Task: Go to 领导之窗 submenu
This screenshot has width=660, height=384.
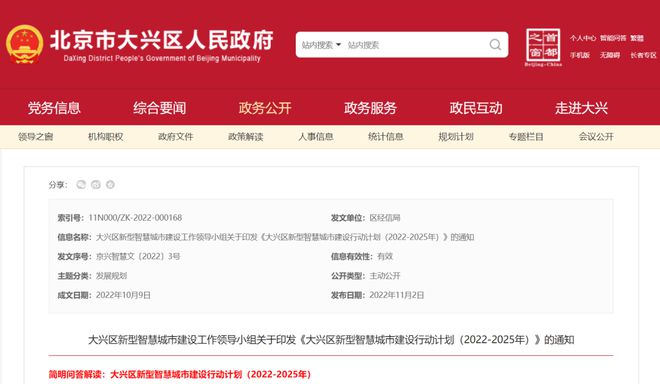Action: (36, 136)
